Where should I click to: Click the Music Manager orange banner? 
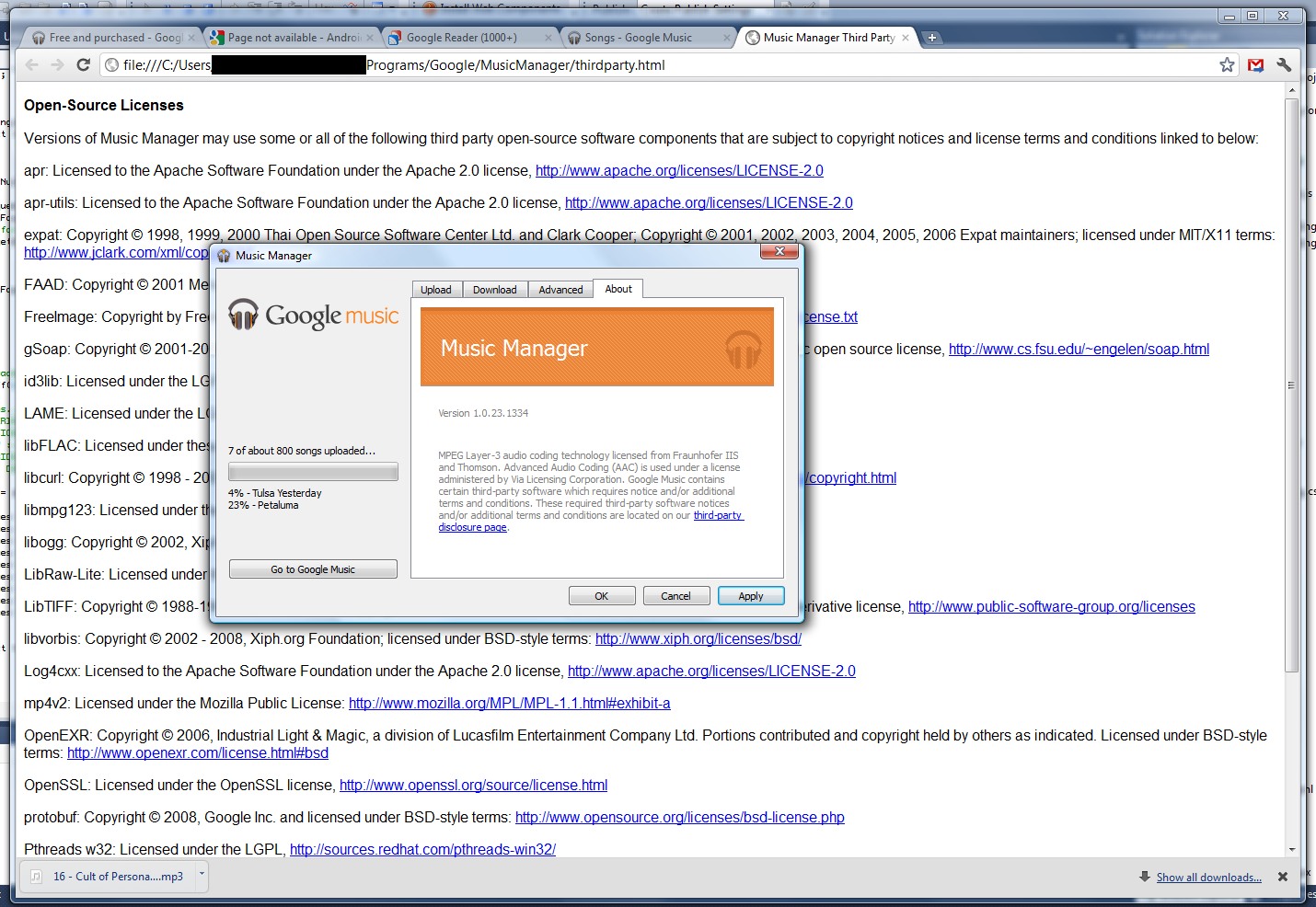tap(597, 347)
